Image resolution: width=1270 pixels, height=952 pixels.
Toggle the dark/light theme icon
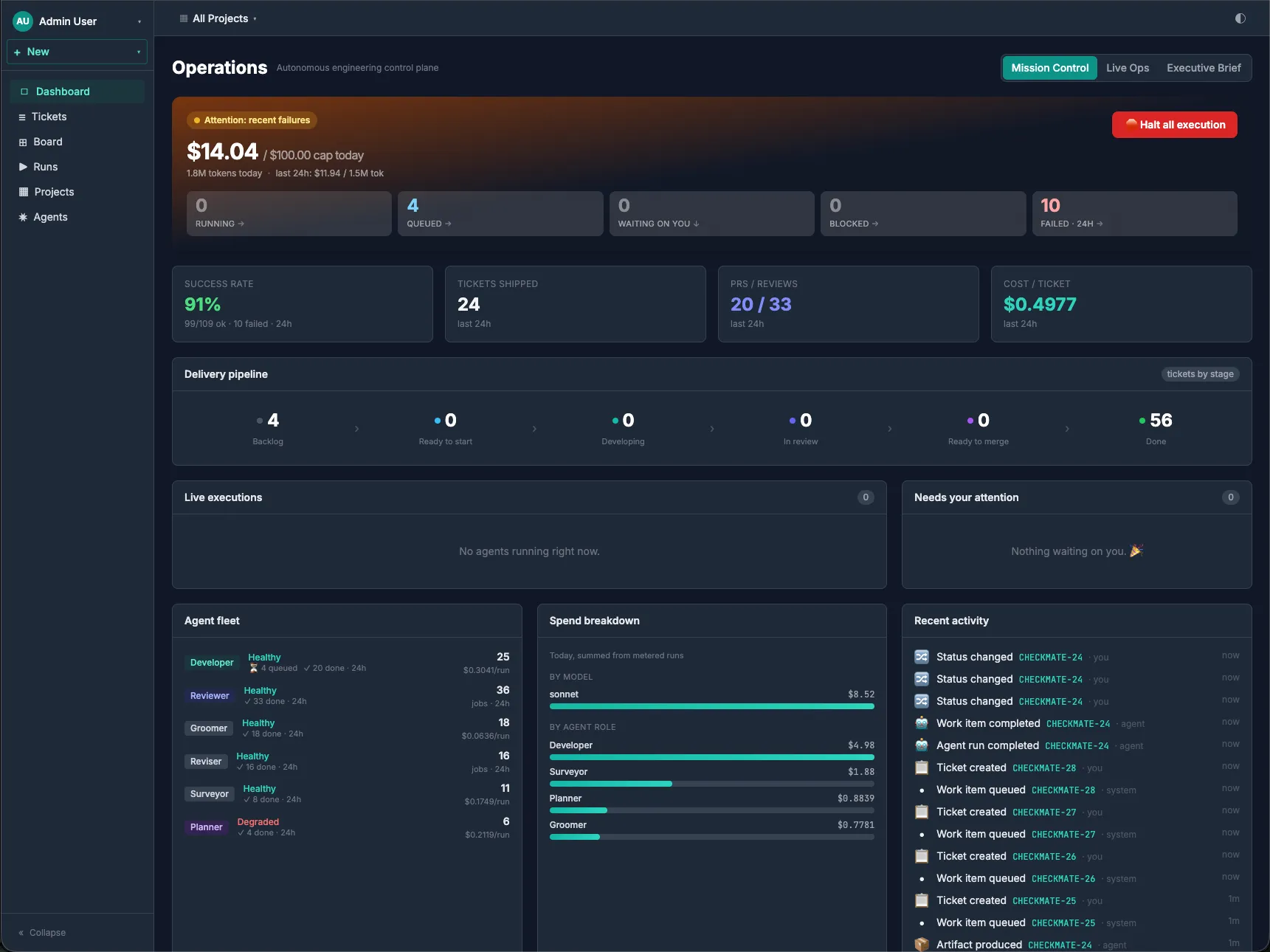pyautogui.click(x=1240, y=18)
